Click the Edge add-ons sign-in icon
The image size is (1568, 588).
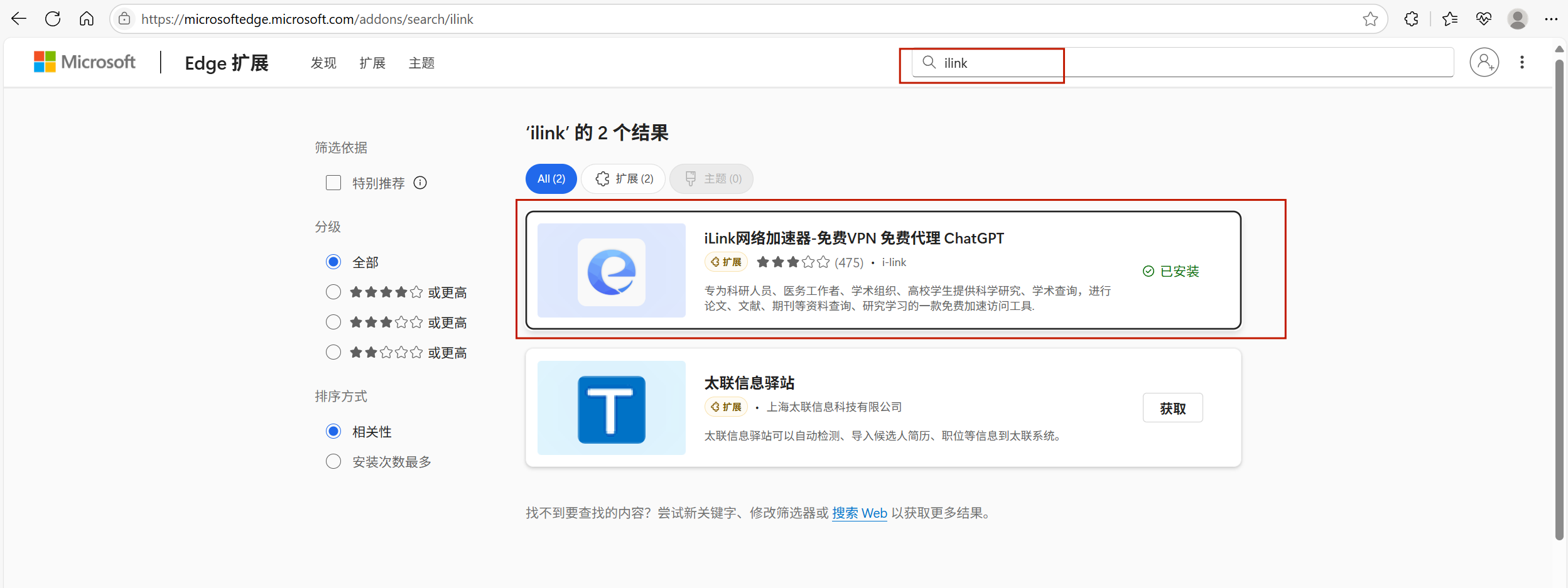pyautogui.click(x=1484, y=62)
